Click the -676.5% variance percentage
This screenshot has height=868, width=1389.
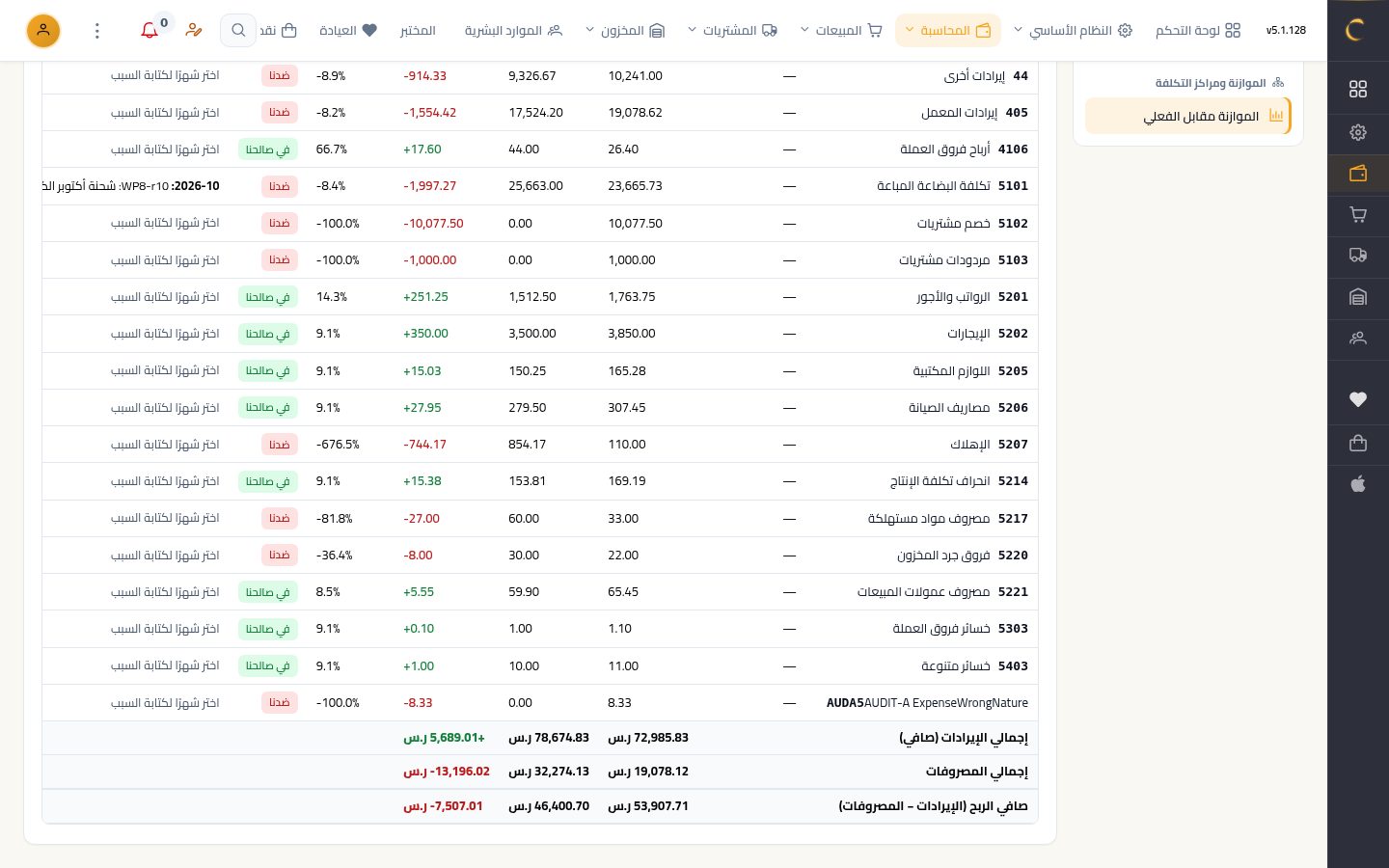click(338, 445)
